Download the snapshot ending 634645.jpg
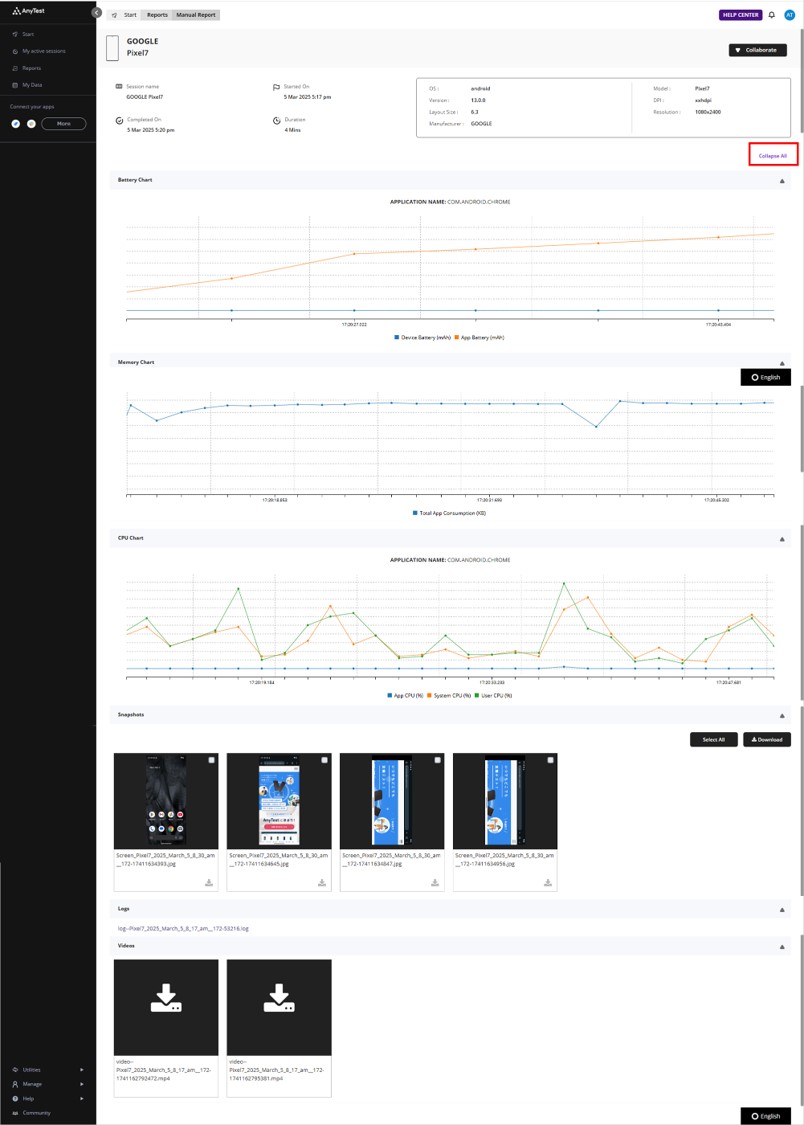Screen dimensions: 804x1125 (322, 882)
